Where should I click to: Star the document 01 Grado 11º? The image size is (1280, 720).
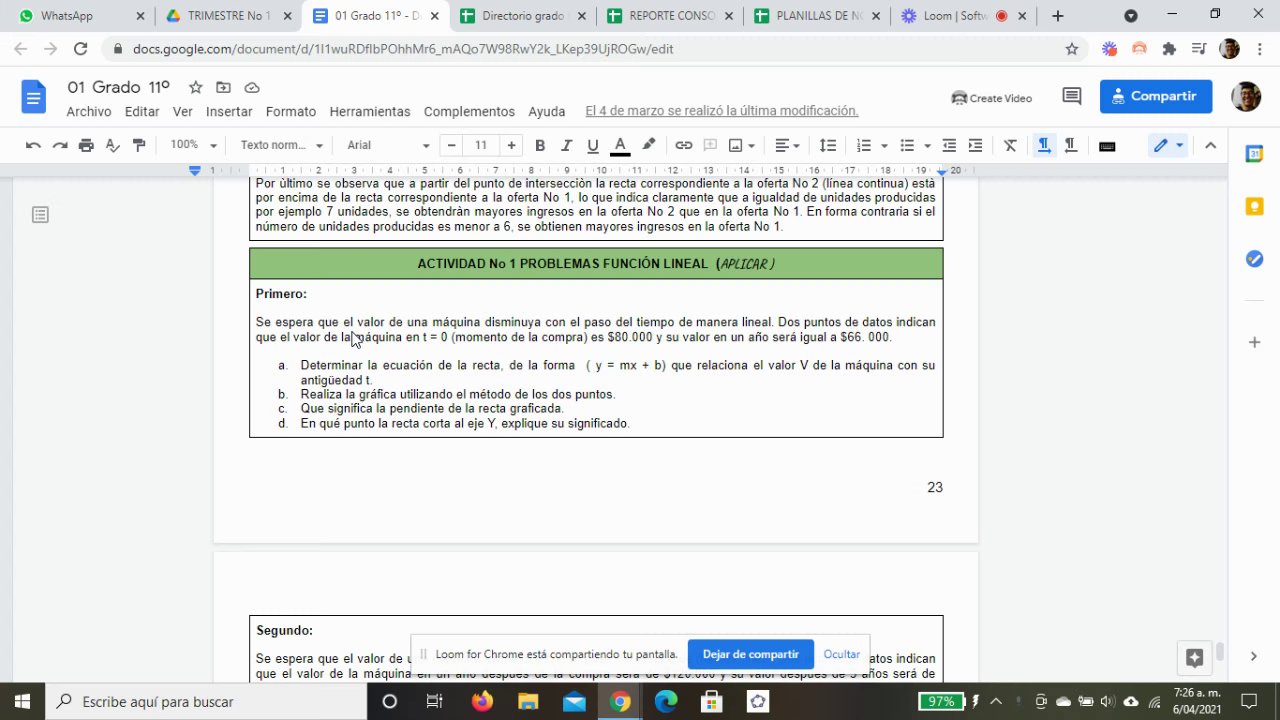196,88
